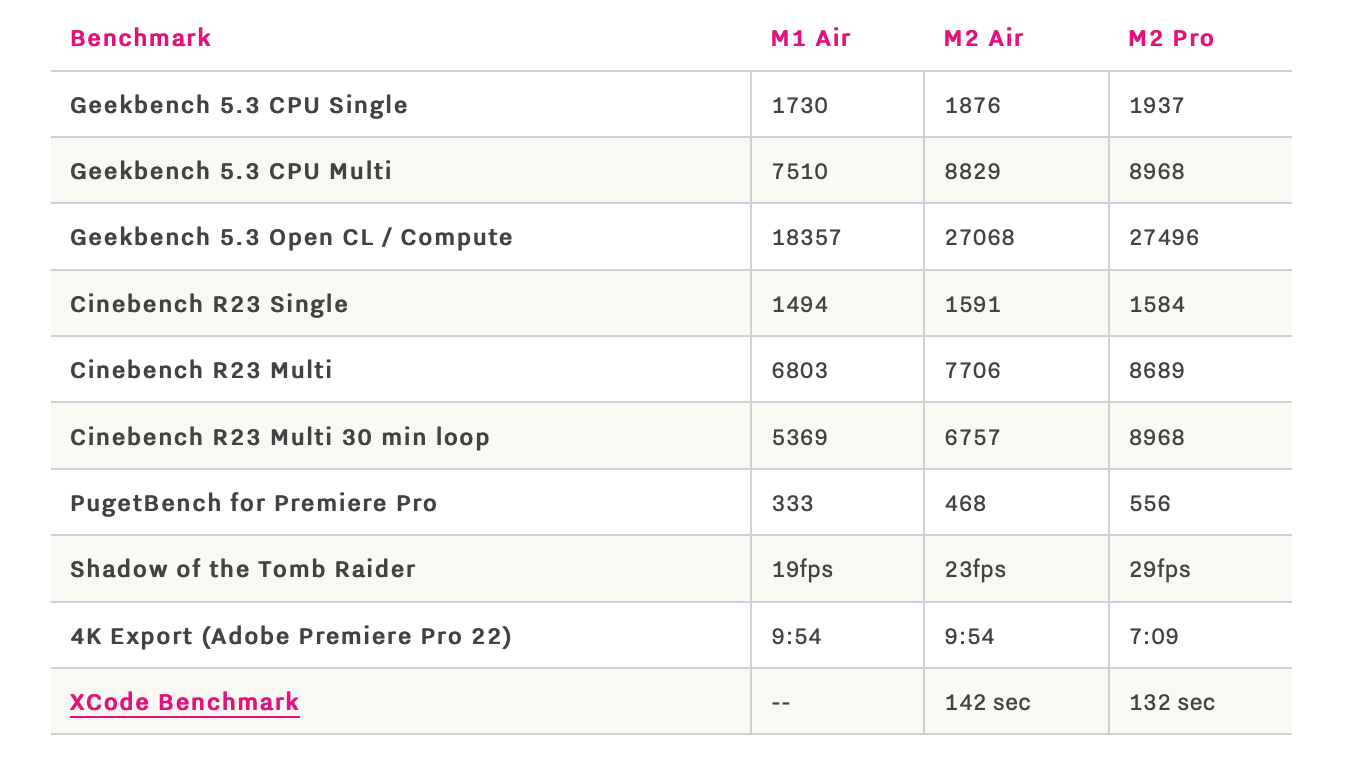This screenshot has height=768, width=1346.
Task: Select the Geekbench 5.3 CPU Multi label
Action: 231,171
